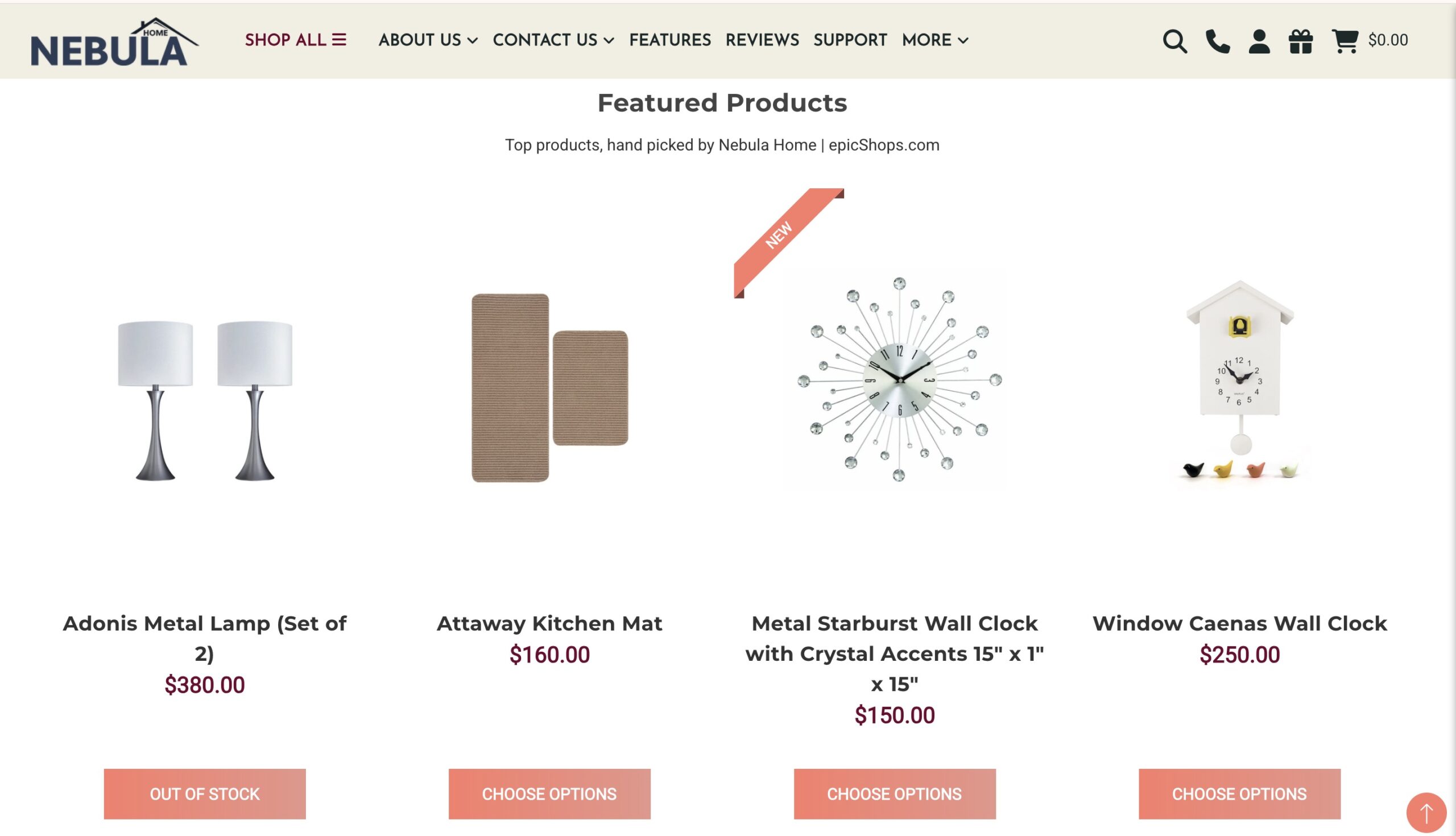
Task: Expand the More menu dropdown
Action: [x=934, y=40]
